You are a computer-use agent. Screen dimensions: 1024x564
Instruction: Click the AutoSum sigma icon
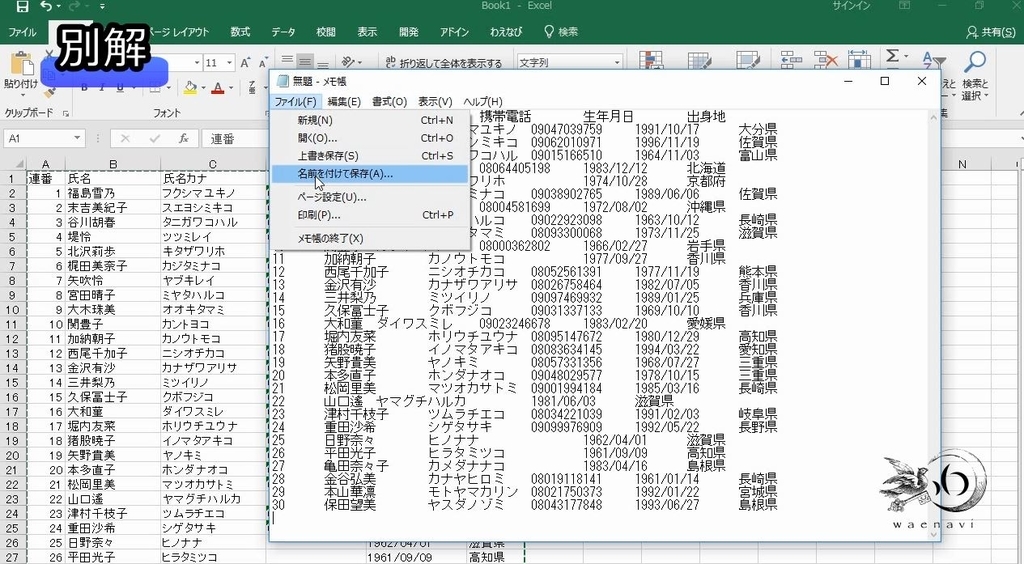coord(892,56)
